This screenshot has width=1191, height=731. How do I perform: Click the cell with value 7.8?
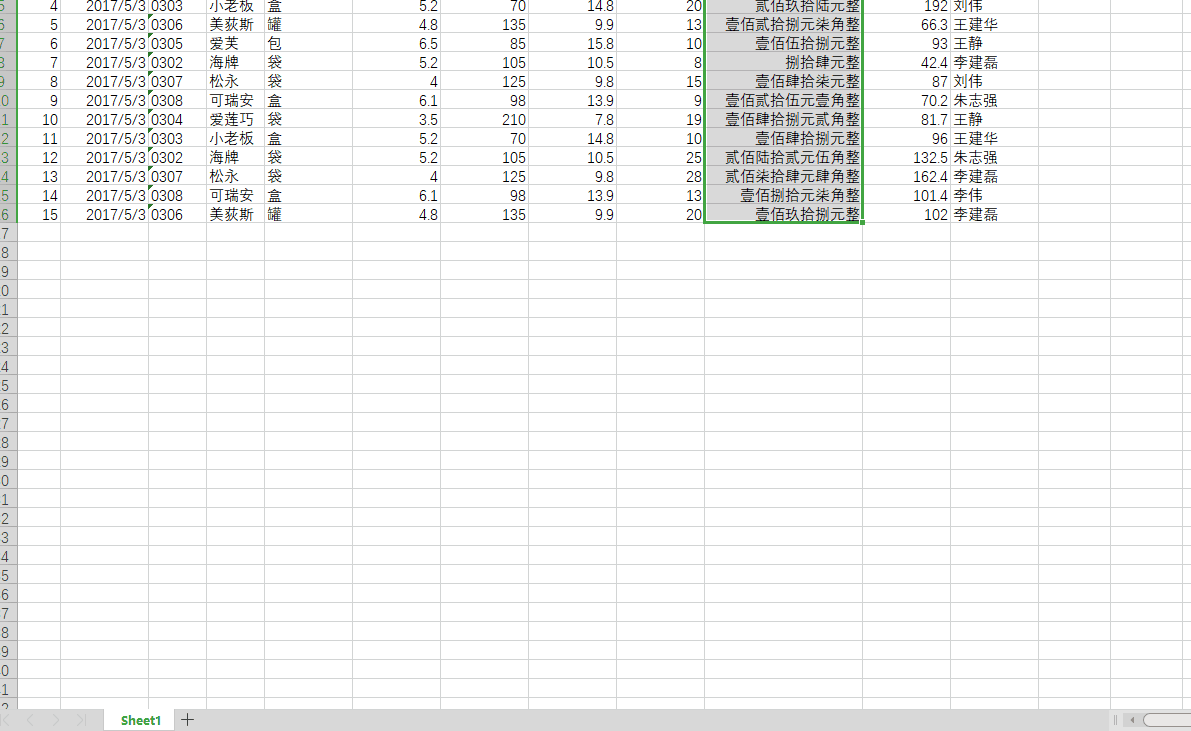tap(573, 119)
